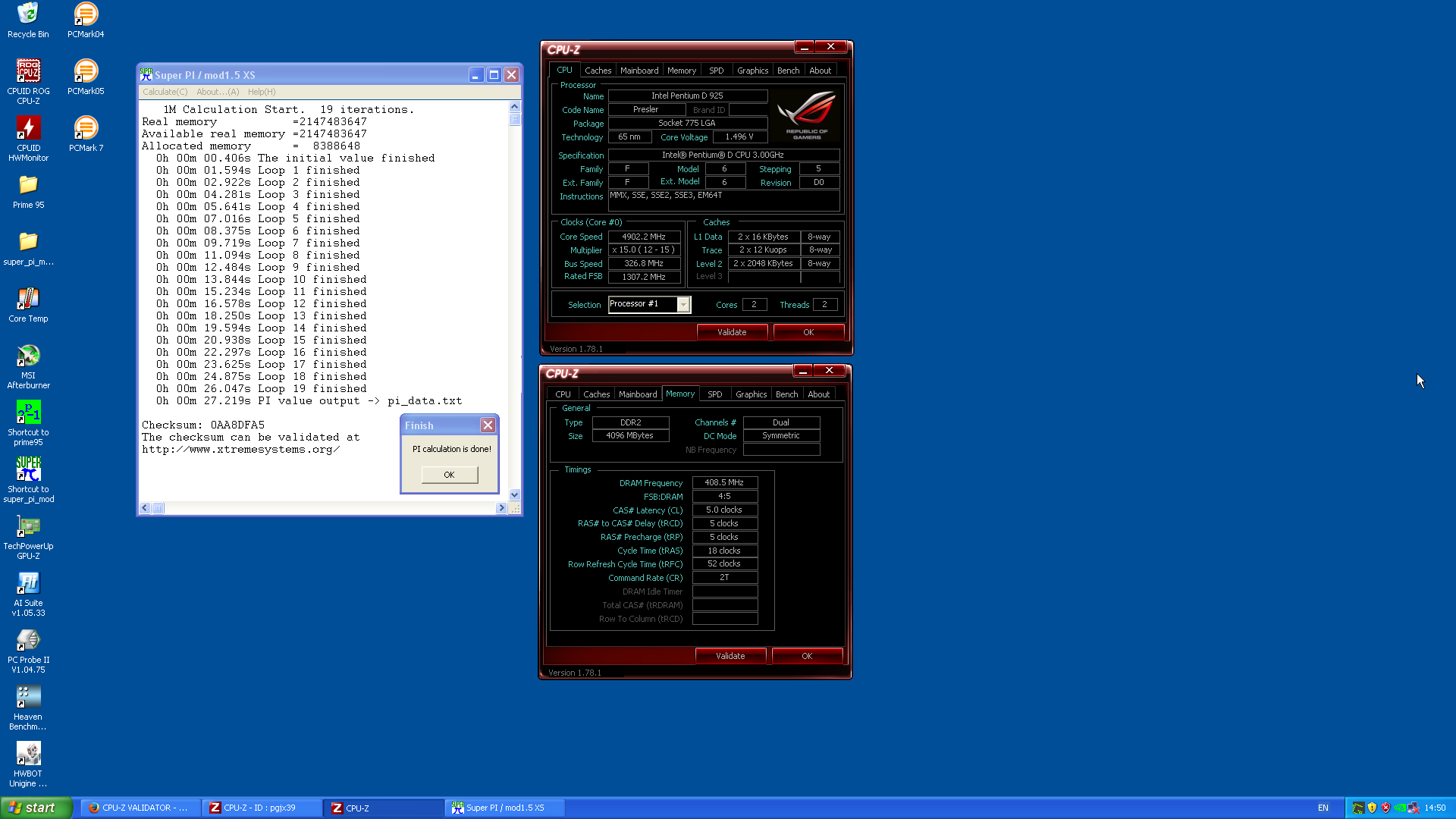This screenshot has width=1456, height=819.
Task: Maximize the Super PI window
Action: (x=494, y=74)
